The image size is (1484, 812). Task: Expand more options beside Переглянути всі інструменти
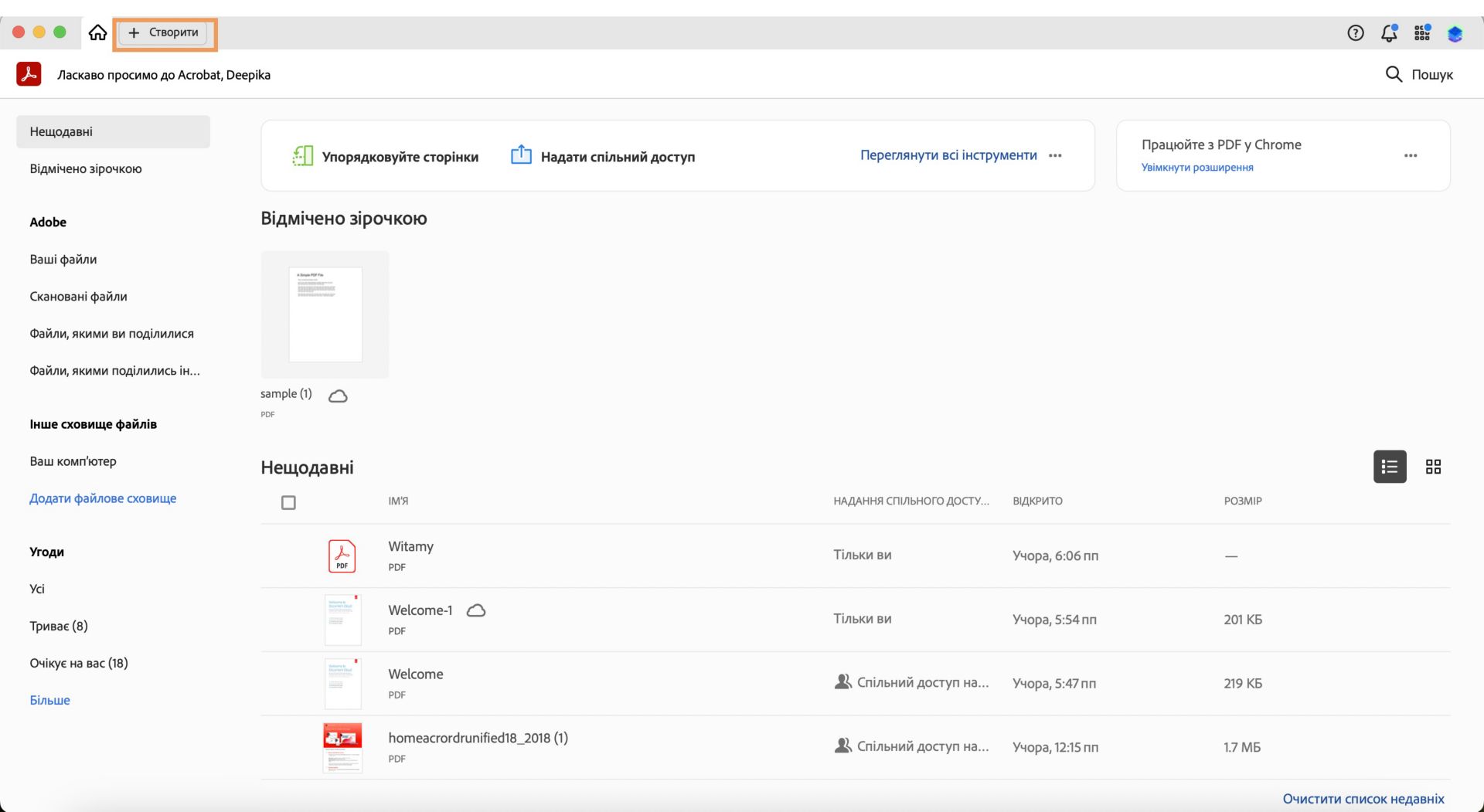point(1055,155)
